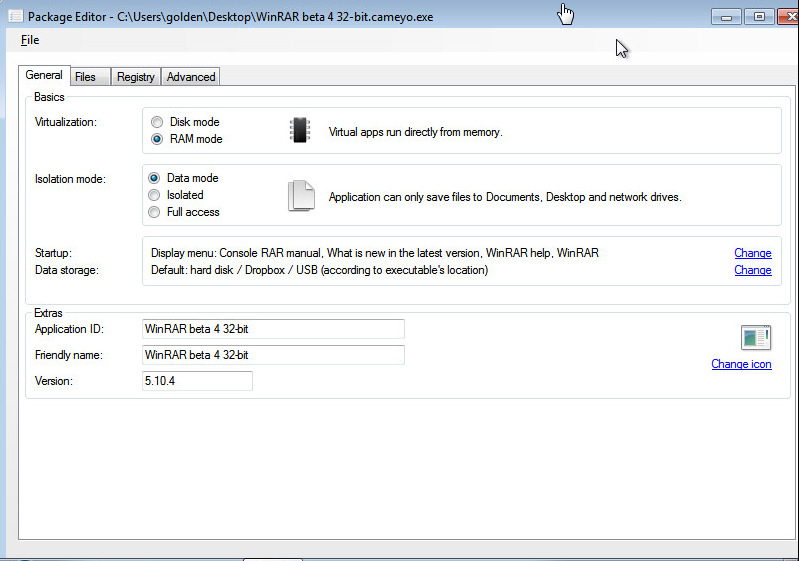Choose Data mode isolation
The width and height of the screenshot is (799, 561).
click(x=183, y=178)
